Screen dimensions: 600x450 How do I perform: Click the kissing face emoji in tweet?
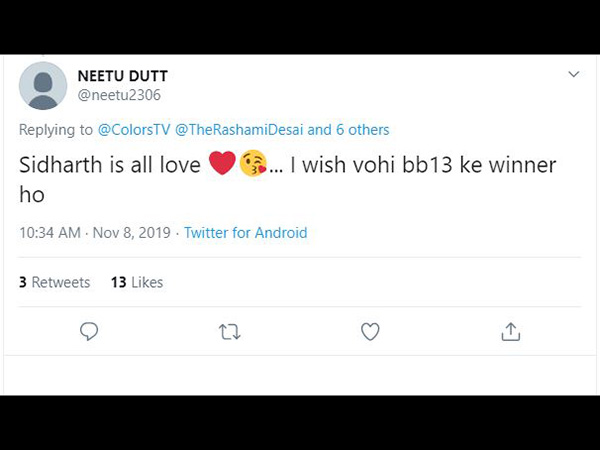coord(253,163)
